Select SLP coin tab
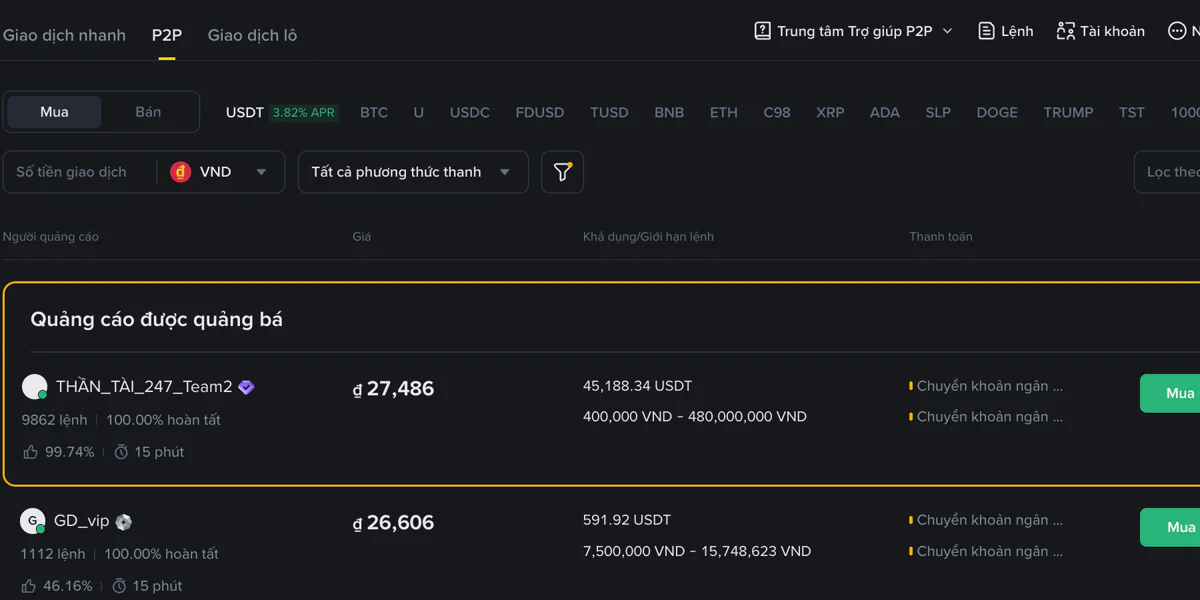1200x600 pixels. coord(938,112)
